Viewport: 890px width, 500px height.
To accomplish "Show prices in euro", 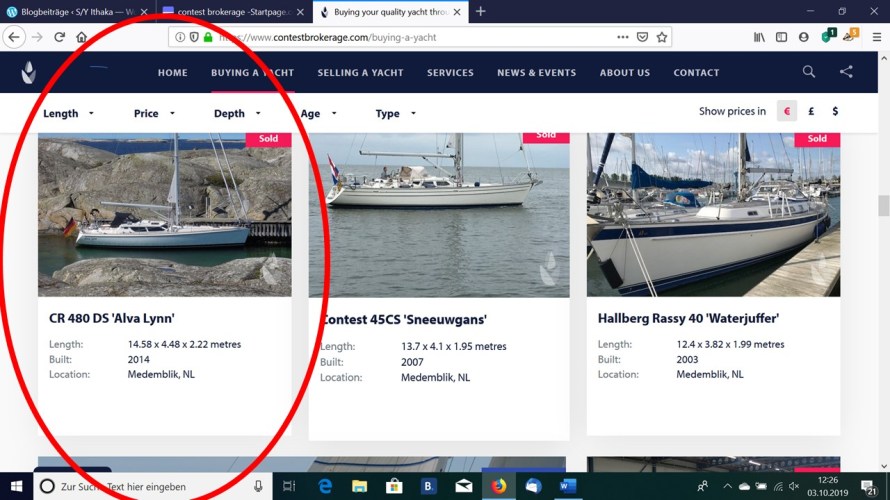I will click(x=787, y=112).
